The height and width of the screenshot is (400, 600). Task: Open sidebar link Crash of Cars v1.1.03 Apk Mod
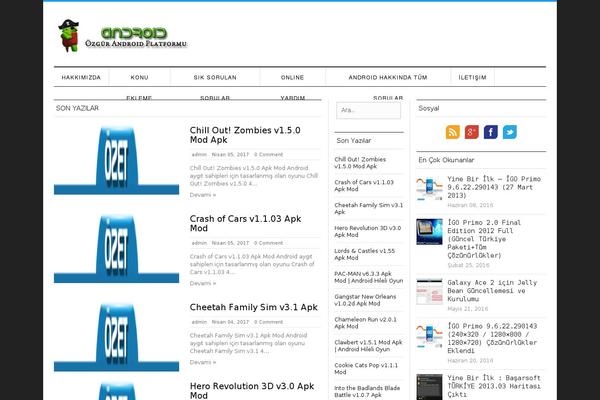[364, 186]
